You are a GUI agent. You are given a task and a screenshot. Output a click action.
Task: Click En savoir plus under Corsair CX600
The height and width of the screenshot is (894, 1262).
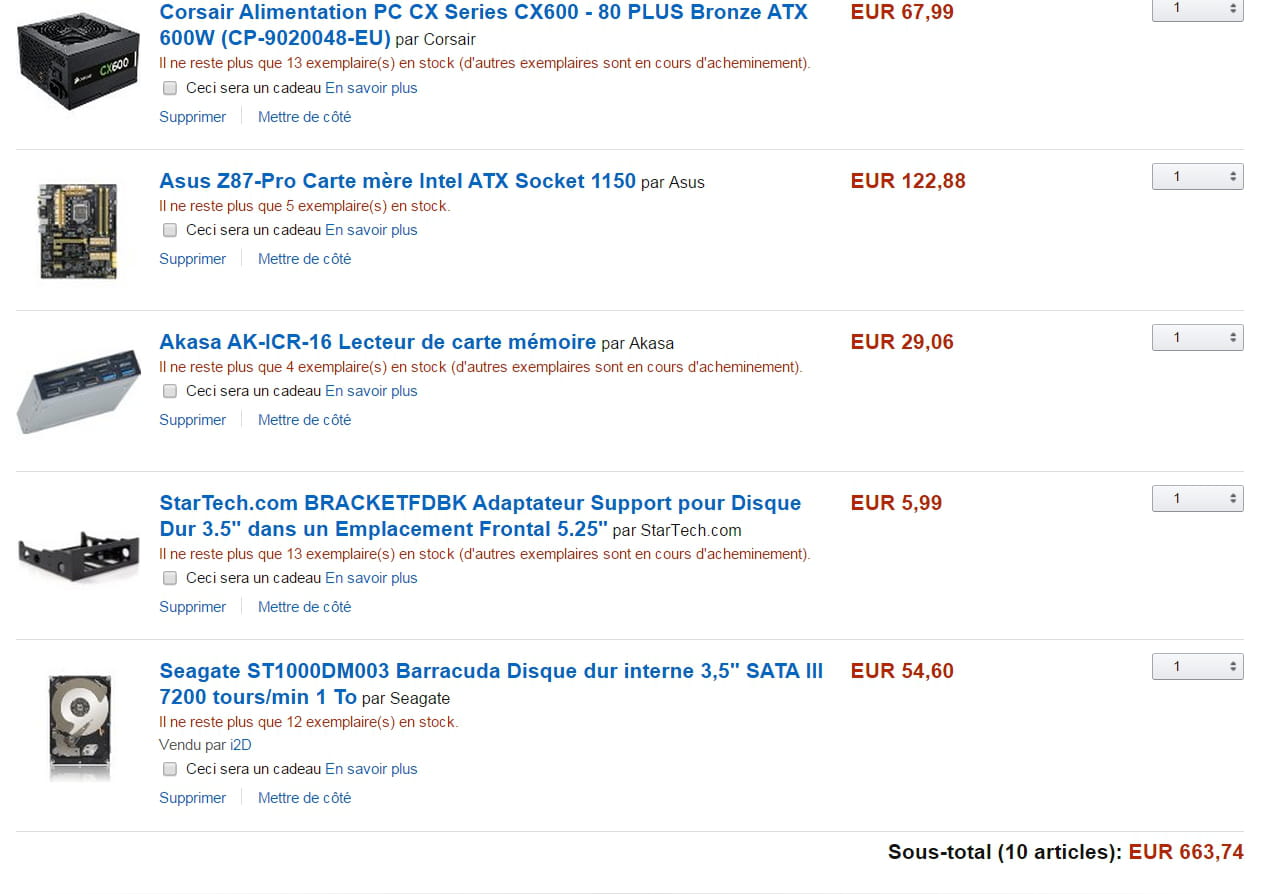coord(371,88)
